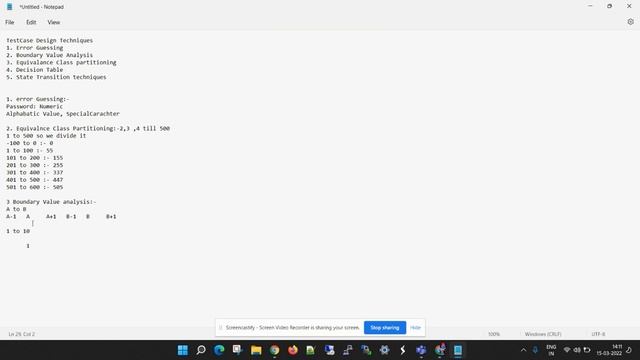The width and height of the screenshot is (640, 360).
Task: Open the lightning bolt app on taskbar
Action: tap(402, 350)
